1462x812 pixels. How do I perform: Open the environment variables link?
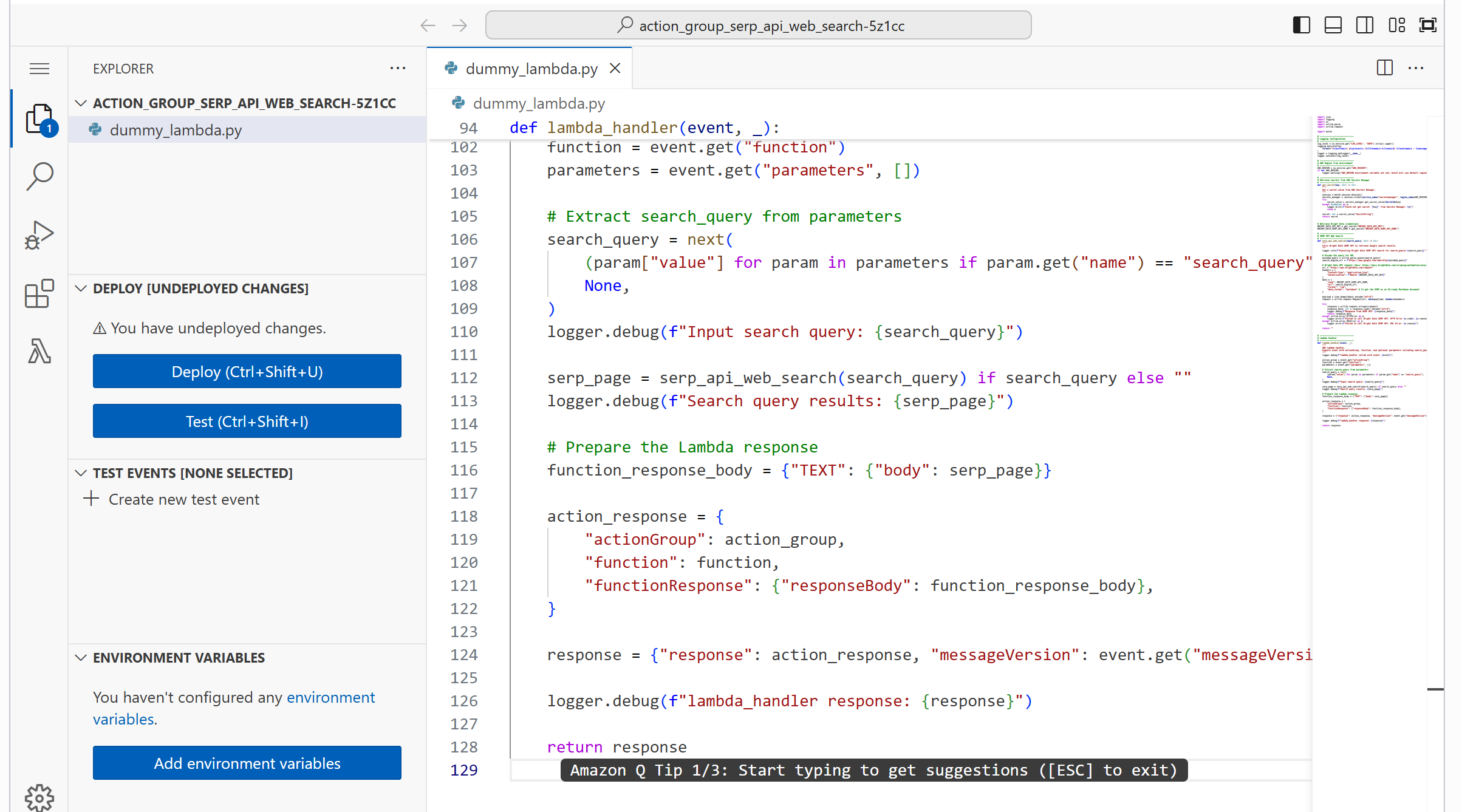point(331,697)
